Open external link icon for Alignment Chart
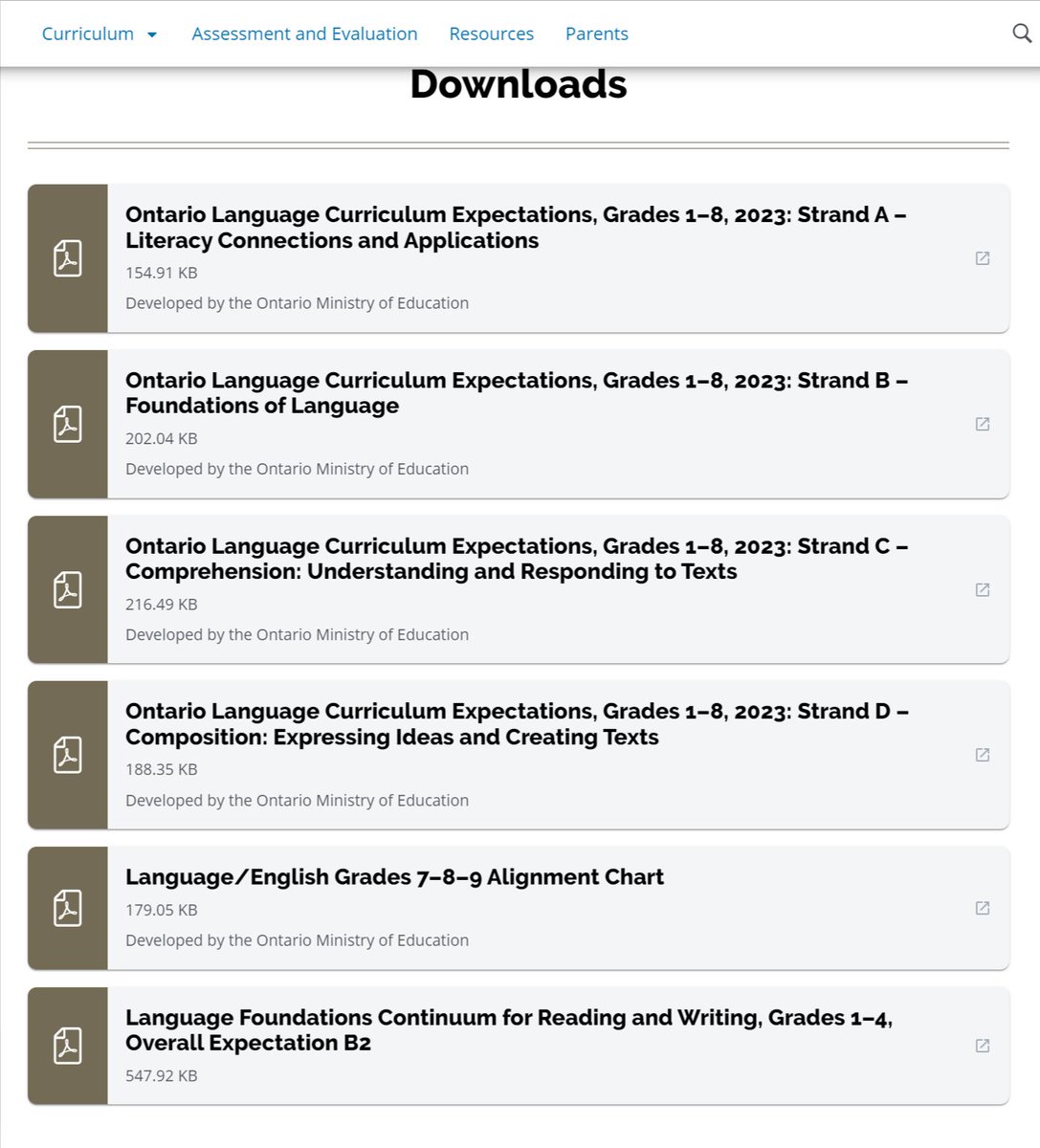The width and height of the screenshot is (1040, 1148). coord(983,908)
